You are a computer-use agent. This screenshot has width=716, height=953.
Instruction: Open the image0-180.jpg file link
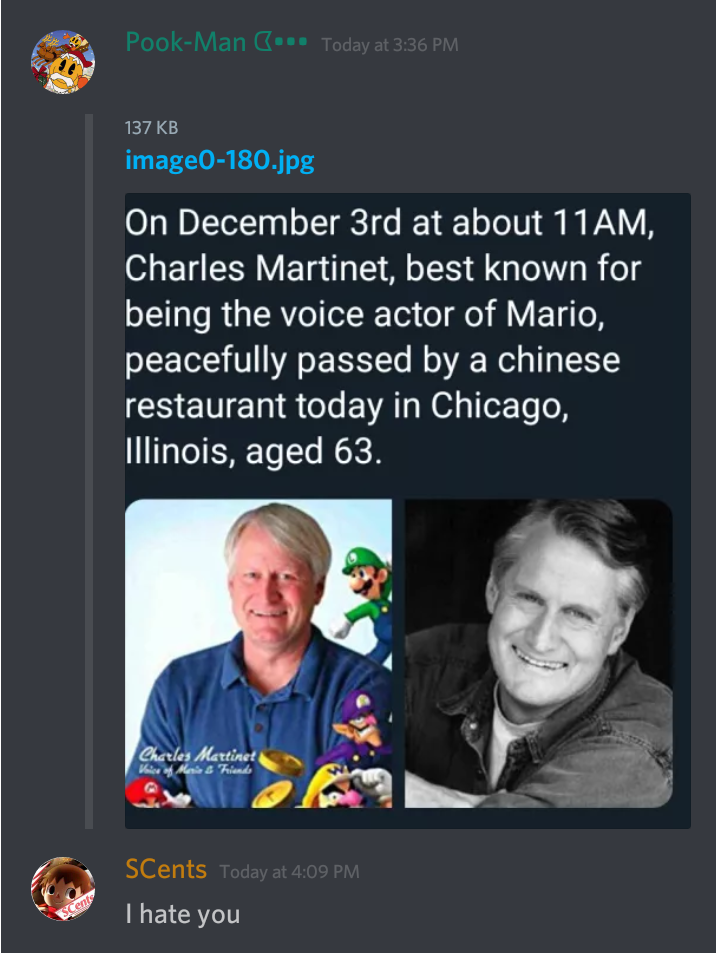tap(220, 160)
